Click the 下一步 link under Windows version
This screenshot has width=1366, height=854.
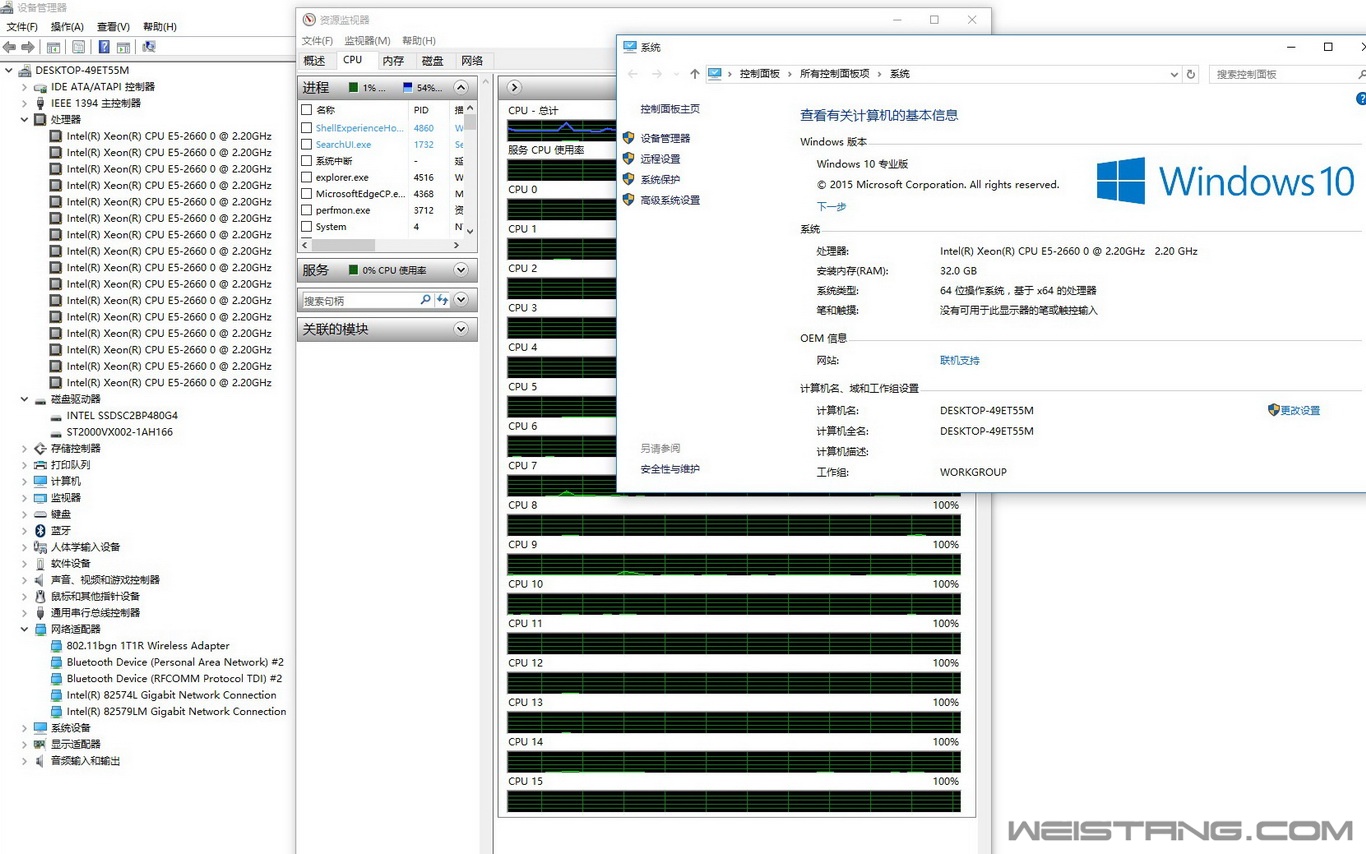click(832, 206)
